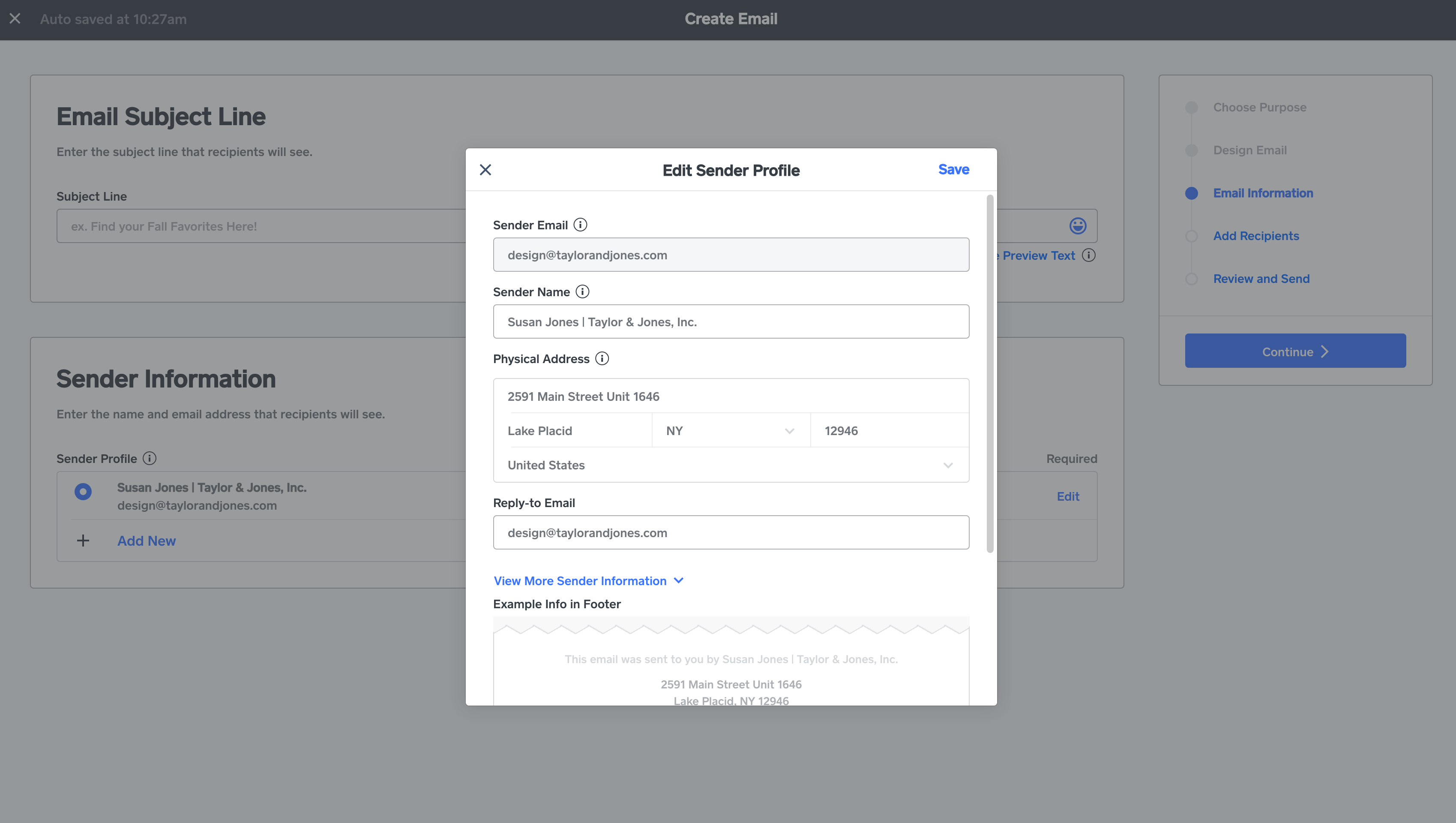Edit the Reply-to Email field
This screenshot has height=823, width=1456.
click(x=731, y=532)
